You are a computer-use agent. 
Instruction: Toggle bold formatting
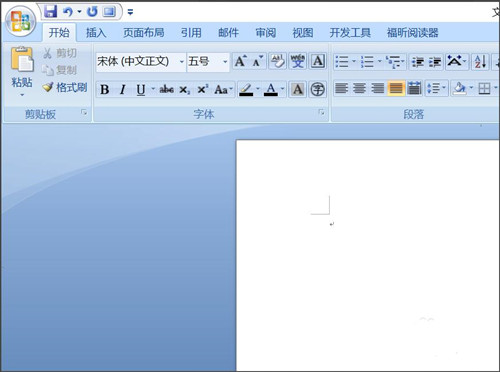click(105, 89)
